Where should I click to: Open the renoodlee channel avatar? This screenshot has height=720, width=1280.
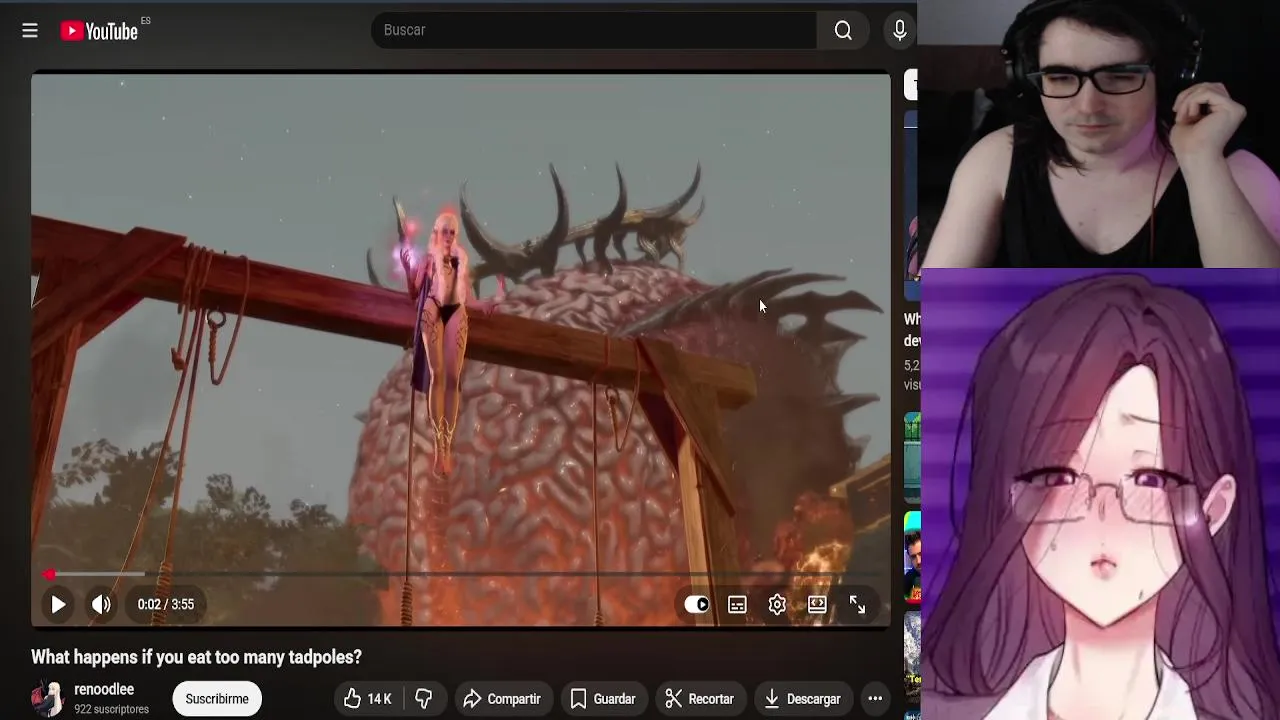(47, 699)
